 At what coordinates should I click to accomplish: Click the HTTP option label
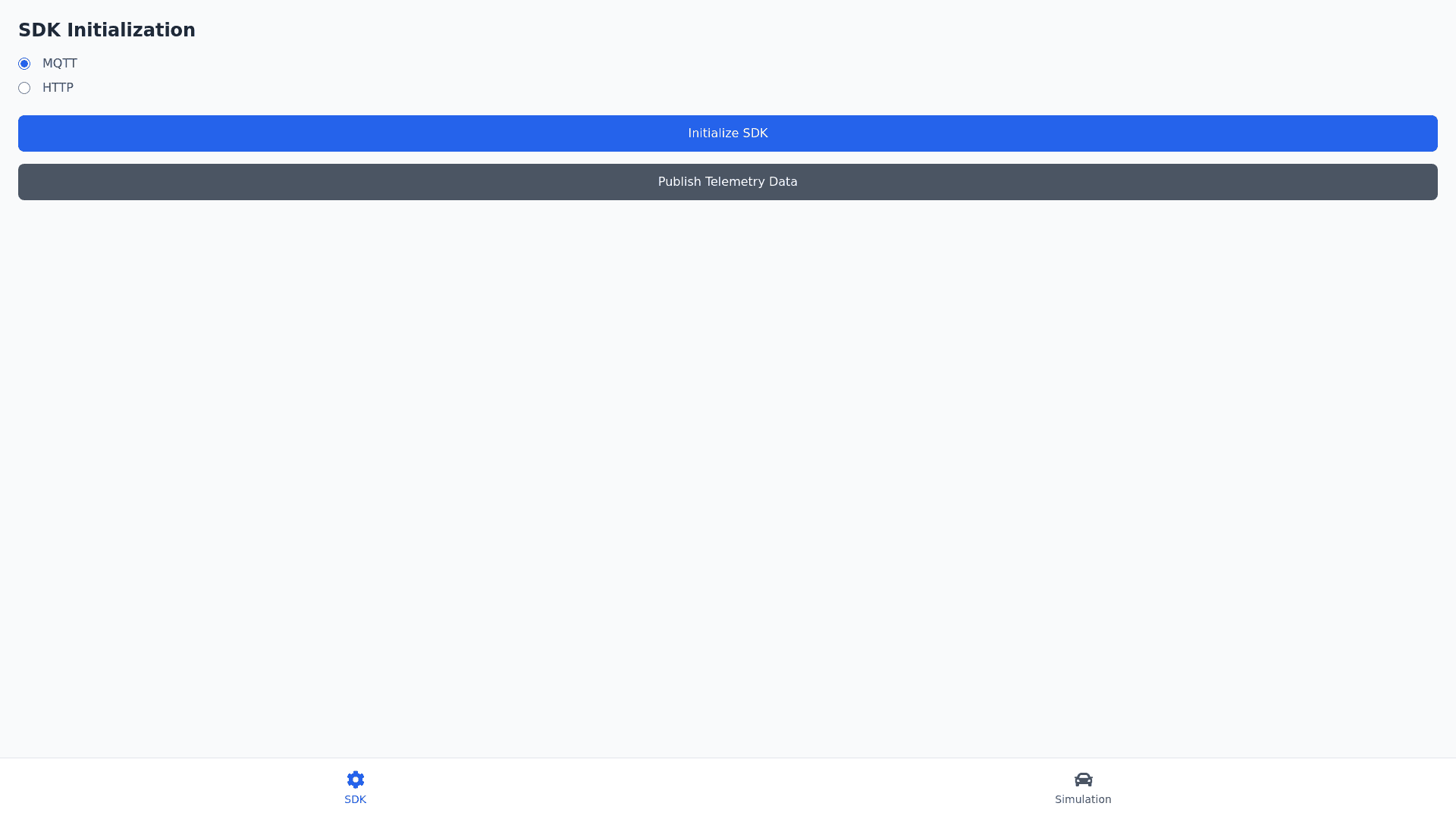click(x=58, y=88)
